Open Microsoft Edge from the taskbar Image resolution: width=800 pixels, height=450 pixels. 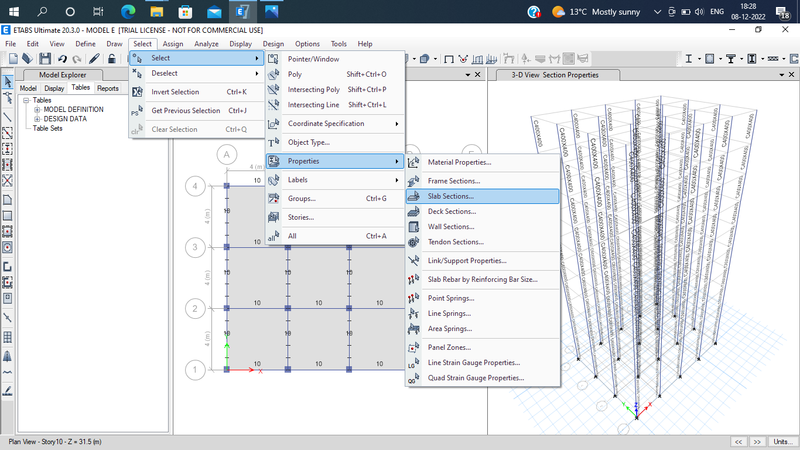coord(128,11)
